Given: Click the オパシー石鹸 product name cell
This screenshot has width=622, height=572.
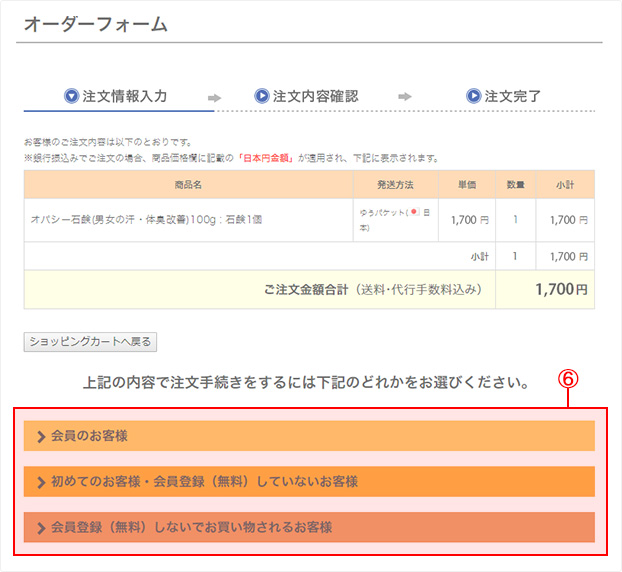Looking at the screenshot, I should click(x=147, y=219).
